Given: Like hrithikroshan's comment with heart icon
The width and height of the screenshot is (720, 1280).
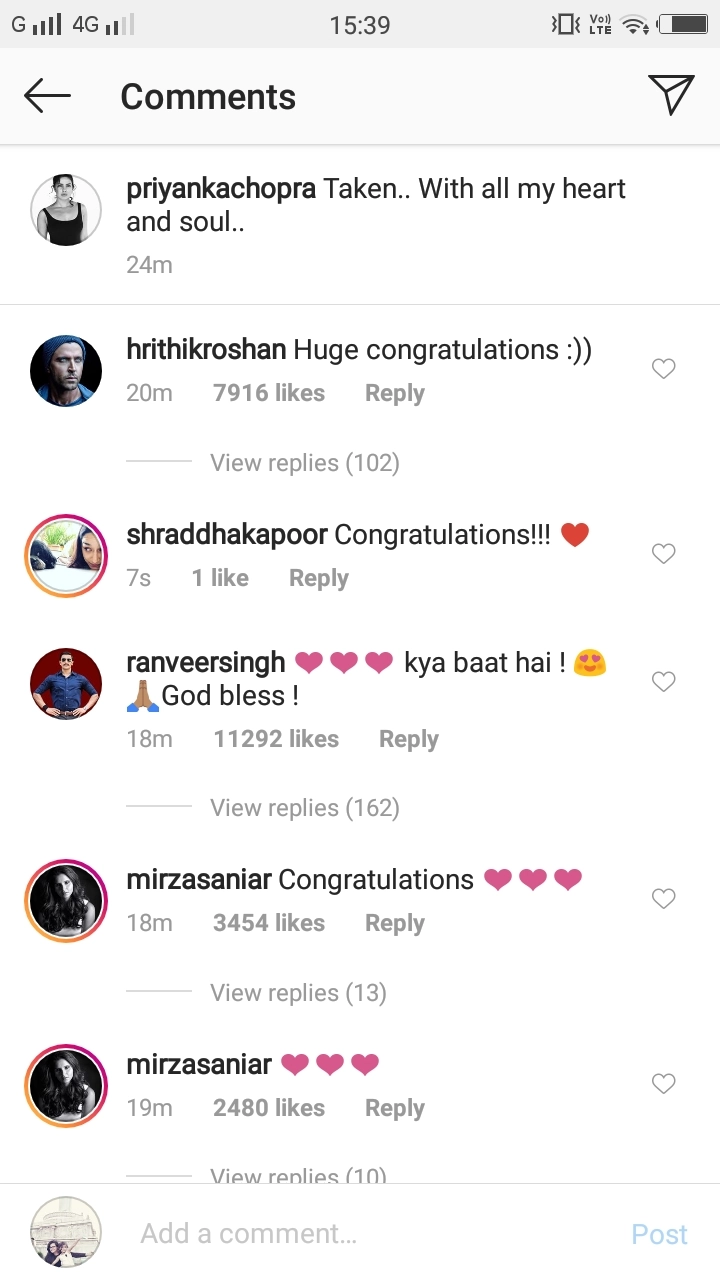Looking at the screenshot, I should click(x=663, y=369).
